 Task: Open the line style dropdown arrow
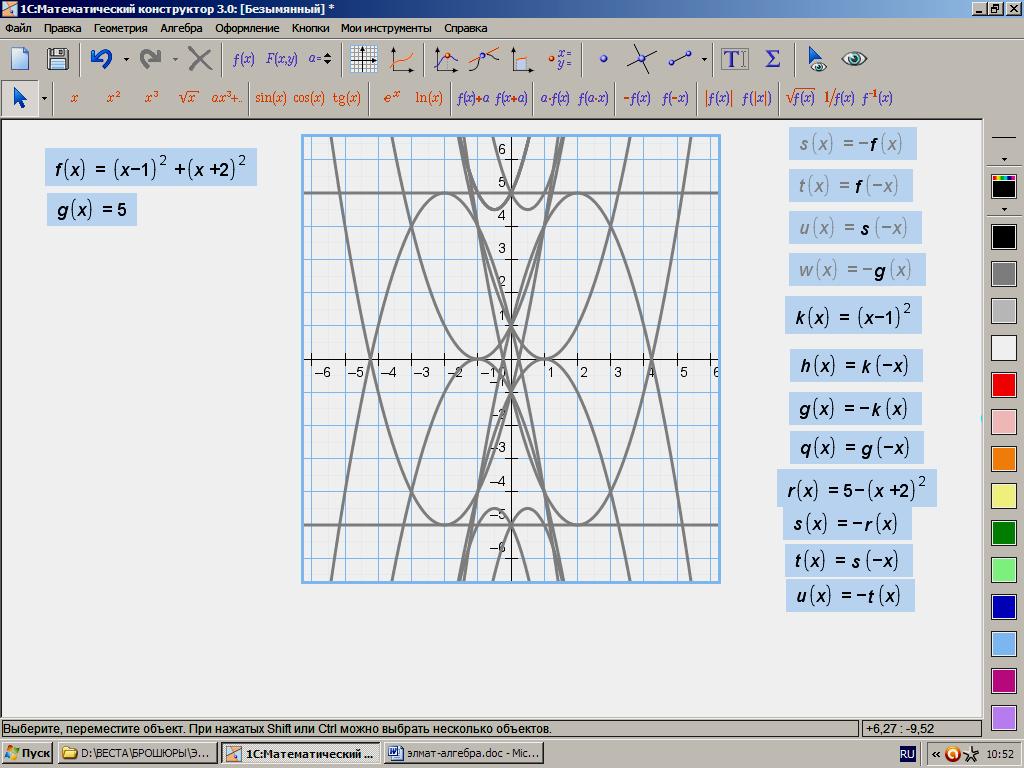1004,159
